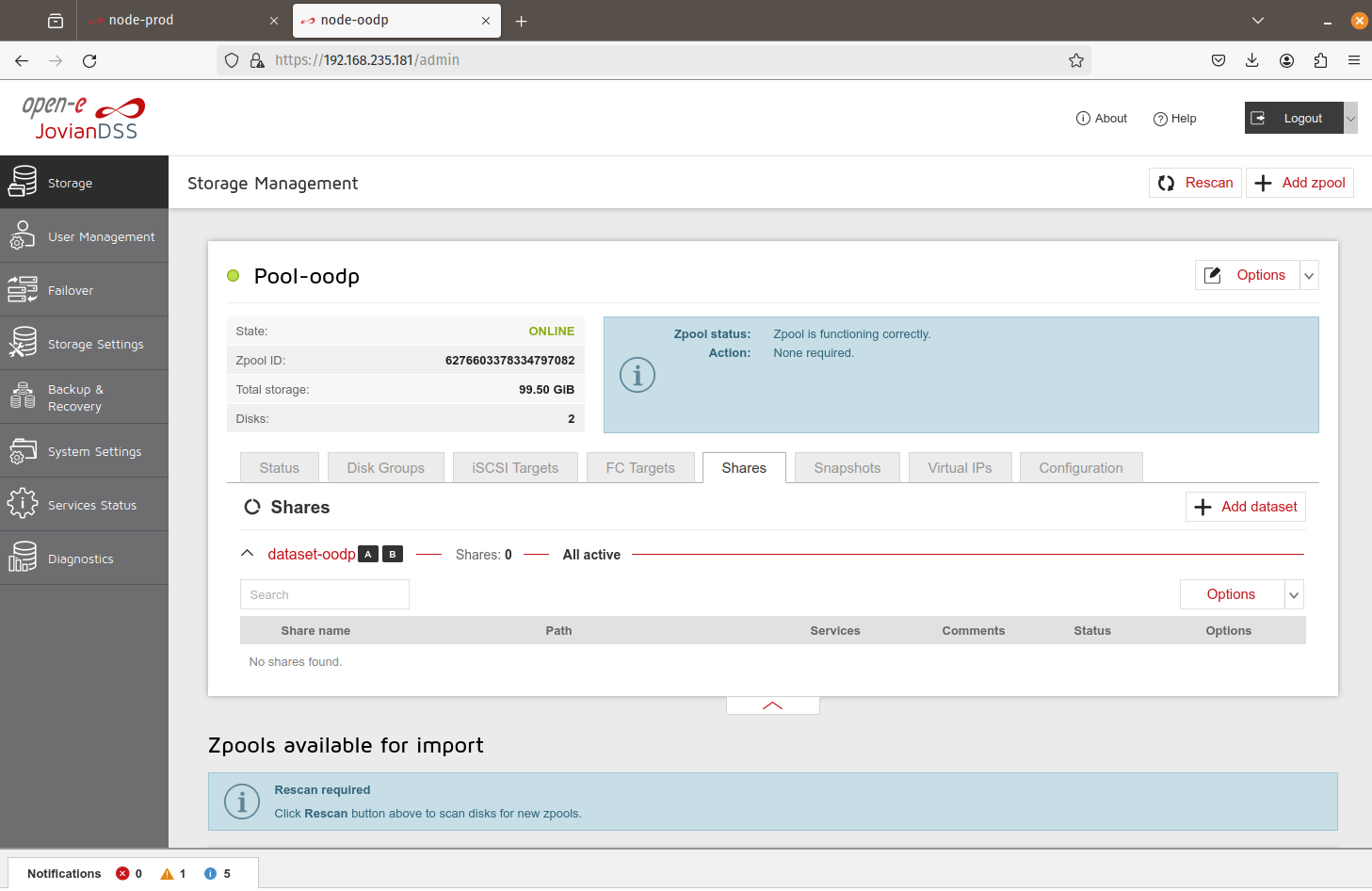Screen dimensions: 1372x891
Task: Open Help from header
Action: click(x=1174, y=119)
